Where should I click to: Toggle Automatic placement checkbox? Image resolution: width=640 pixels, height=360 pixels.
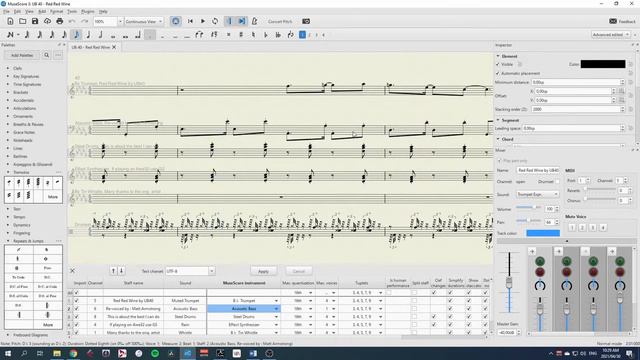click(498, 73)
